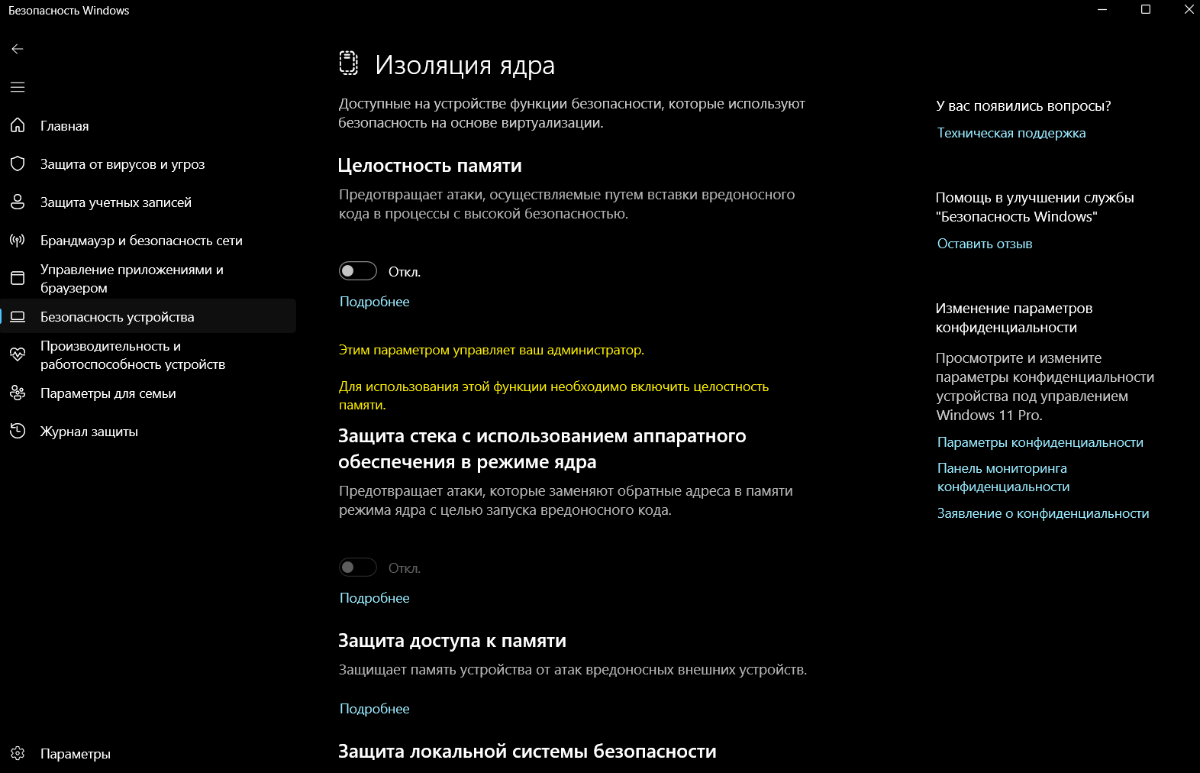1200x773 pixels.
Task: Click the app and browser control icon
Action: click(17, 278)
